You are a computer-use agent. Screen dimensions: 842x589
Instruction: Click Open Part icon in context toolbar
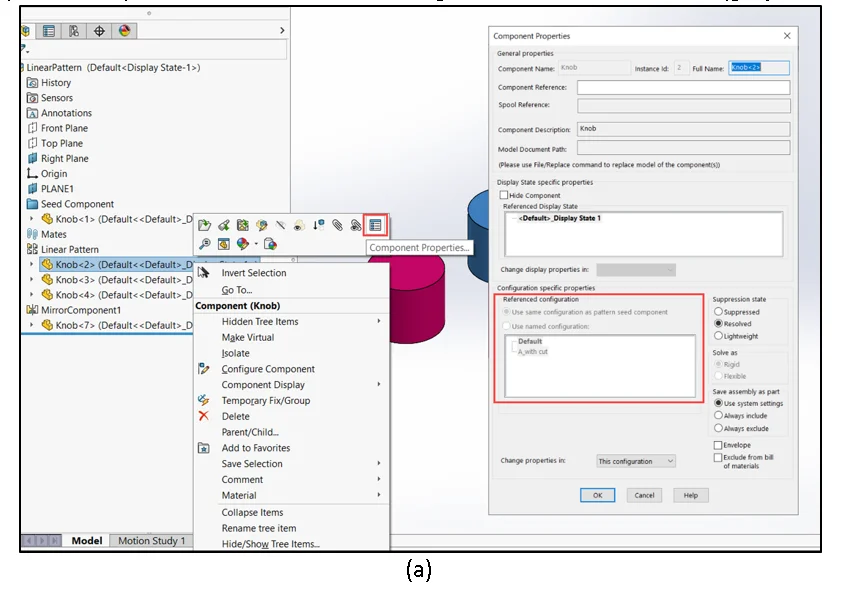(x=204, y=226)
